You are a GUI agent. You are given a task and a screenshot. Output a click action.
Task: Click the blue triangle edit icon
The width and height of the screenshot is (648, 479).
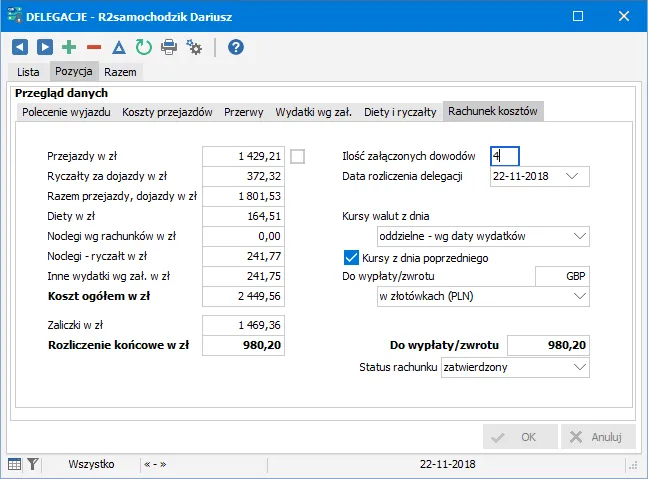[x=119, y=47]
